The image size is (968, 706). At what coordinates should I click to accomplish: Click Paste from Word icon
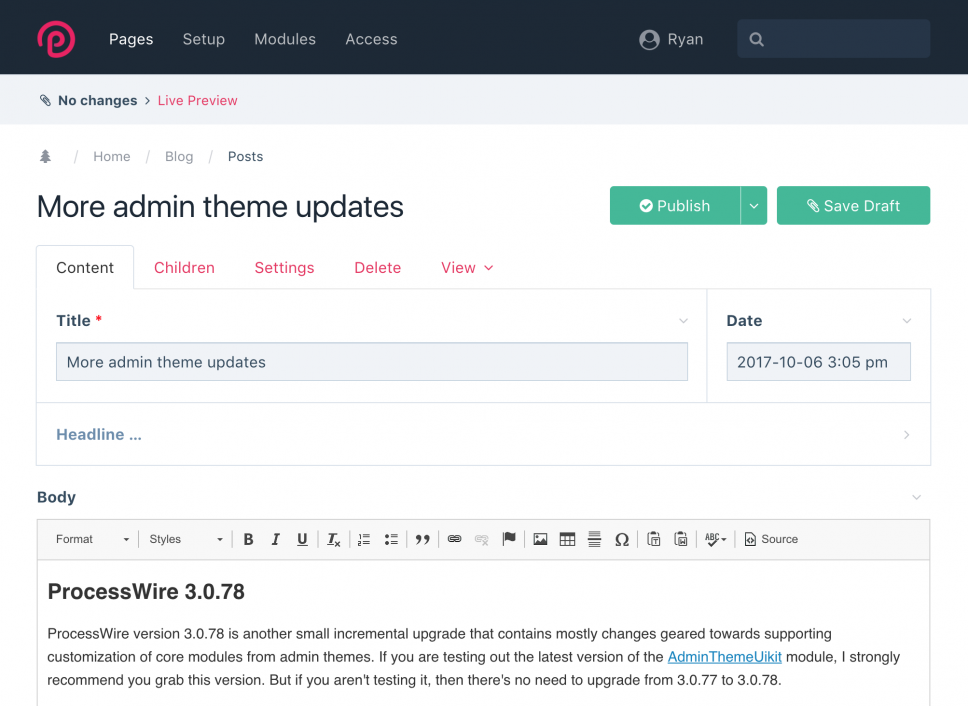coord(680,539)
